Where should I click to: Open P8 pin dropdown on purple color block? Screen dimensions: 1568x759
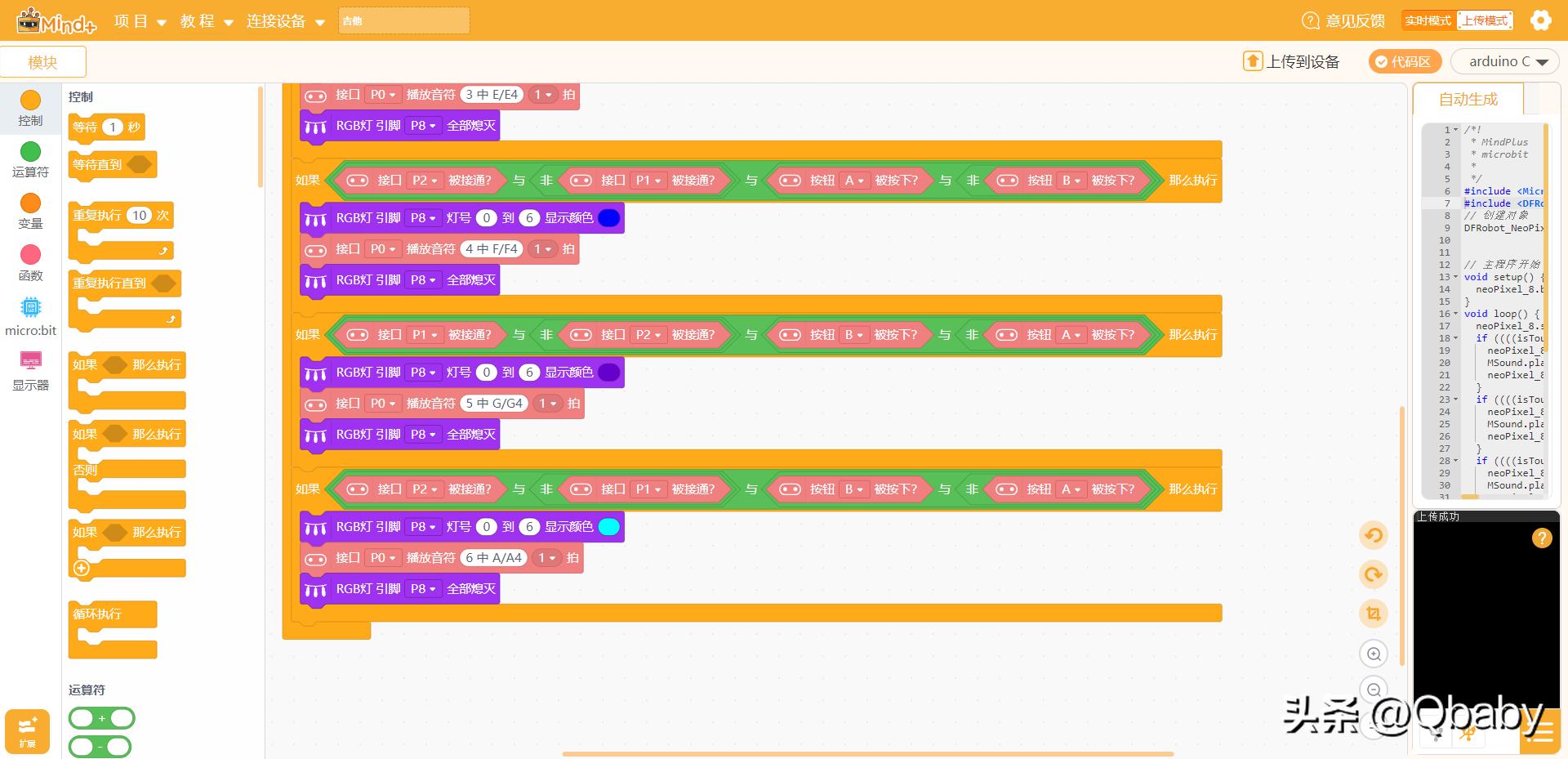423,373
